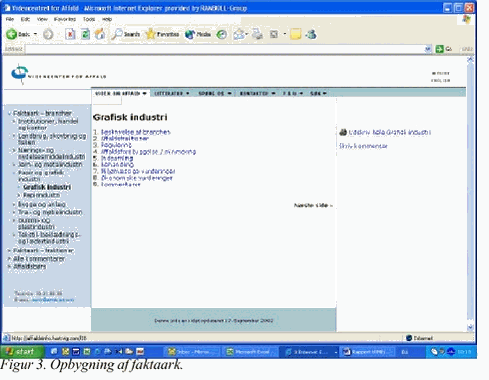This screenshot has height=380, width=489.
Task: Open Alle kommentarer in the sidebar
Action: [x=39, y=258]
